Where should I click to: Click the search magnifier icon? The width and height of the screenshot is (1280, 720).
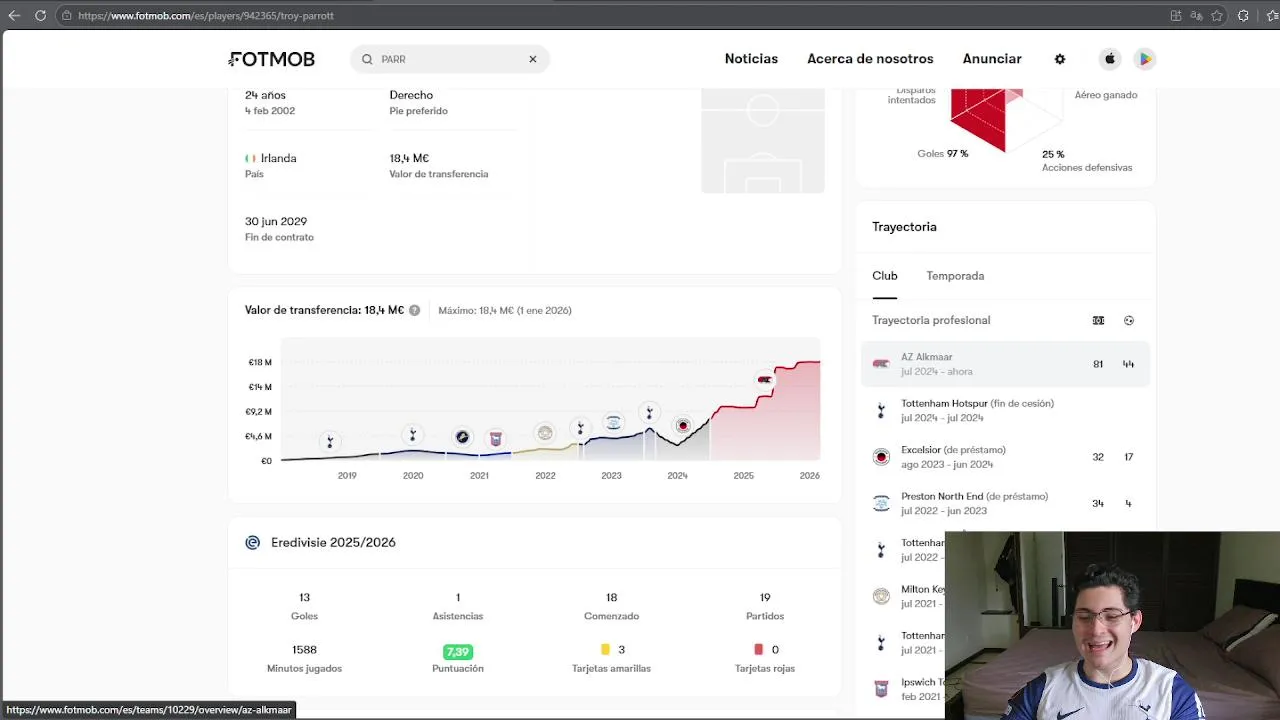(x=367, y=59)
